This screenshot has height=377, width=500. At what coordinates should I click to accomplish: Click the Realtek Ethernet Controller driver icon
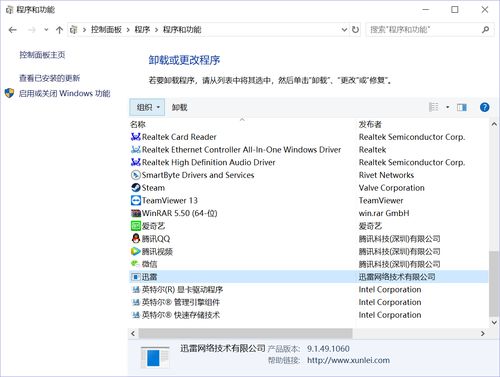(x=136, y=149)
